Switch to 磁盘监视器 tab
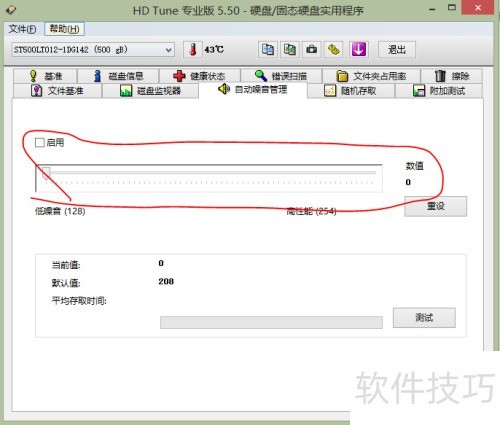 coord(150,91)
